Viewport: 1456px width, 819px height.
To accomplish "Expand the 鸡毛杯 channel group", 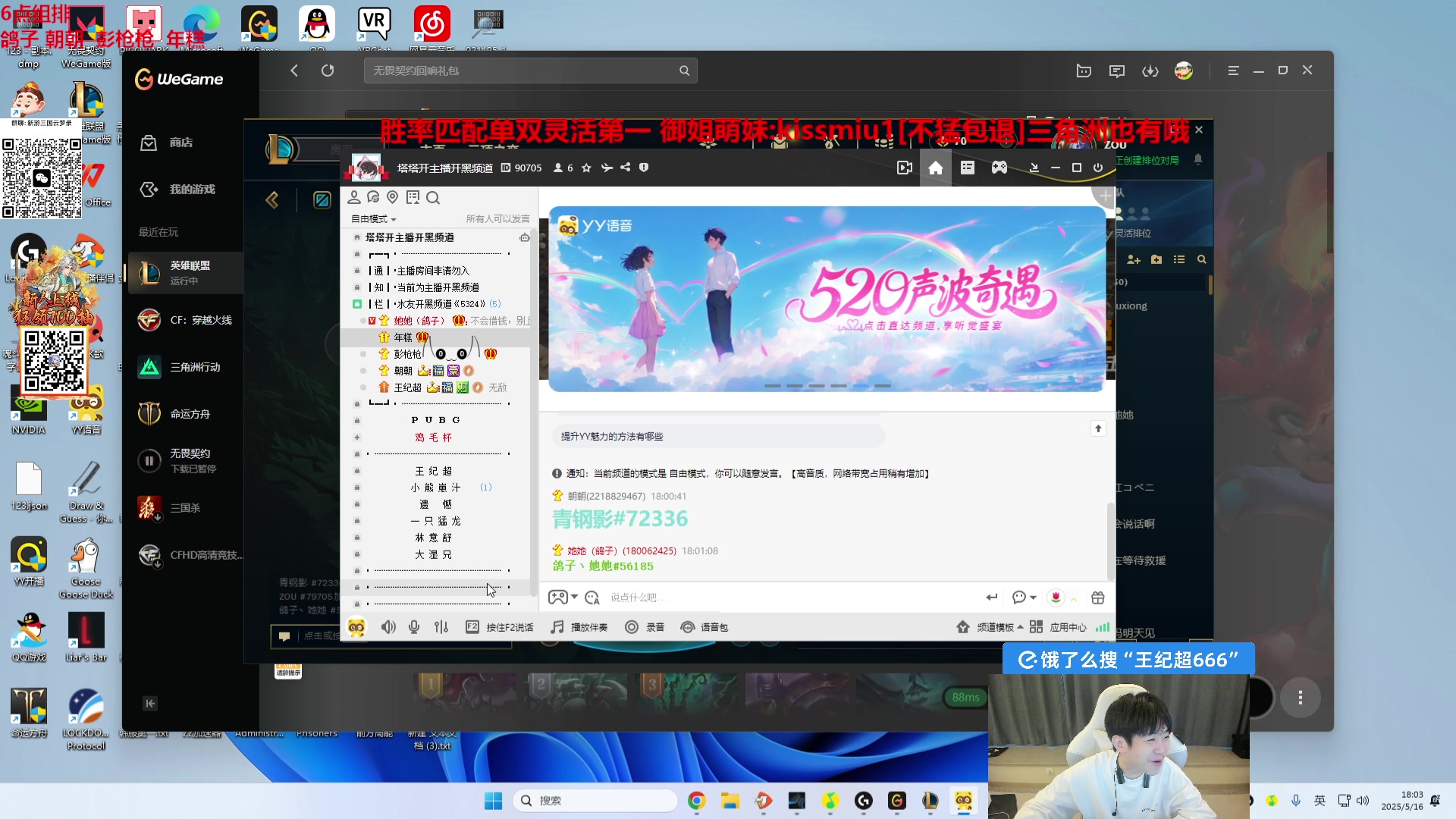I will 357,438.
